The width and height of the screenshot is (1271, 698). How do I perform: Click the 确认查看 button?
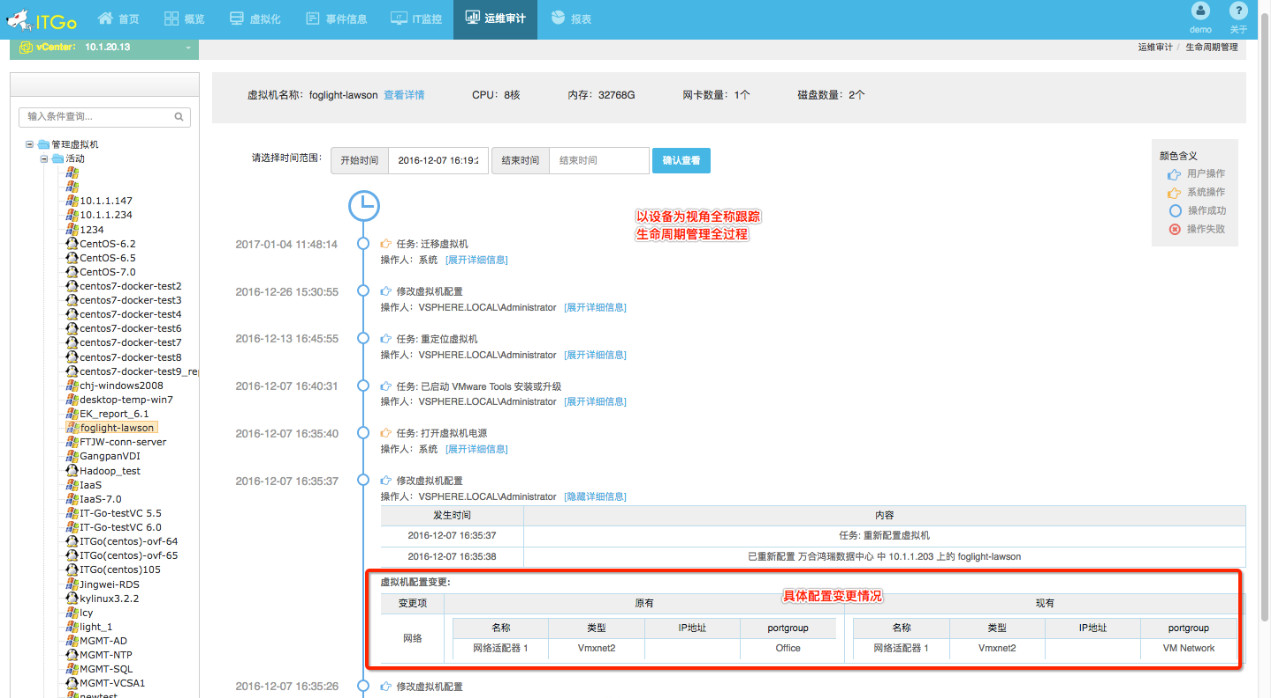[x=681, y=160]
